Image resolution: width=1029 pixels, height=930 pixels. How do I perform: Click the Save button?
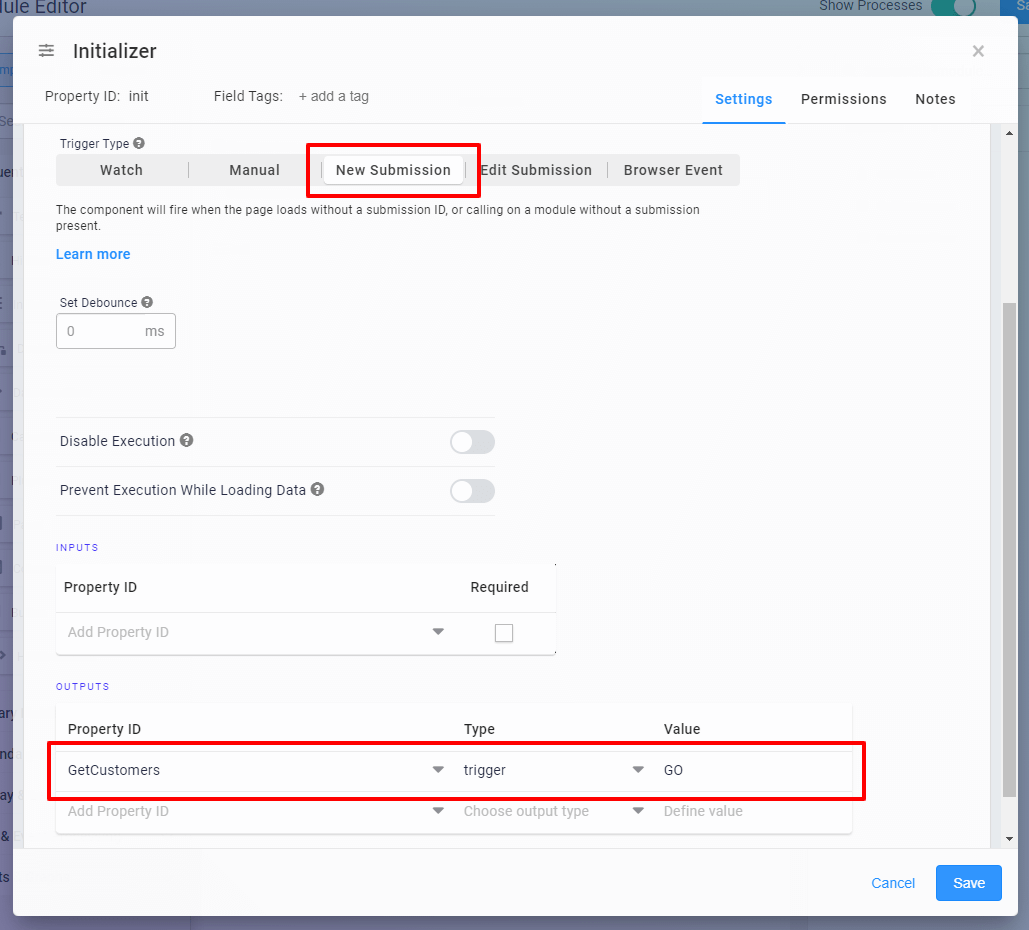pos(968,883)
